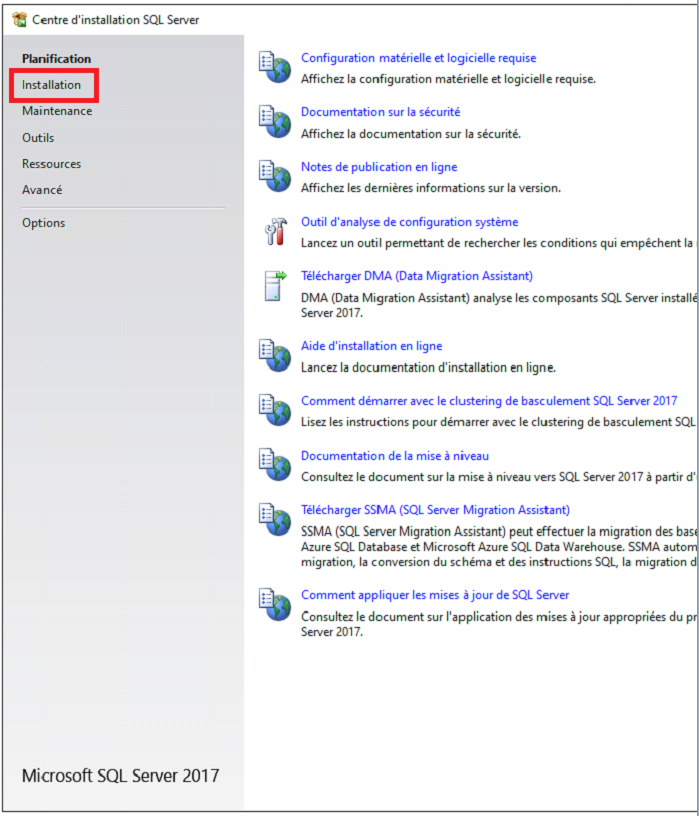The height and width of the screenshot is (816, 699).
Task: Click icon beside Configuration matérielle et logicielle requise
Action: coord(274,67)
